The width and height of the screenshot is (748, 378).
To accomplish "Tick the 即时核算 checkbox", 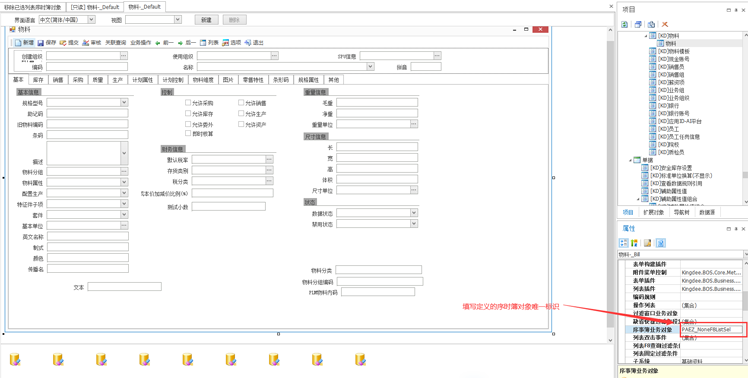I will click(x=188, y=133).
